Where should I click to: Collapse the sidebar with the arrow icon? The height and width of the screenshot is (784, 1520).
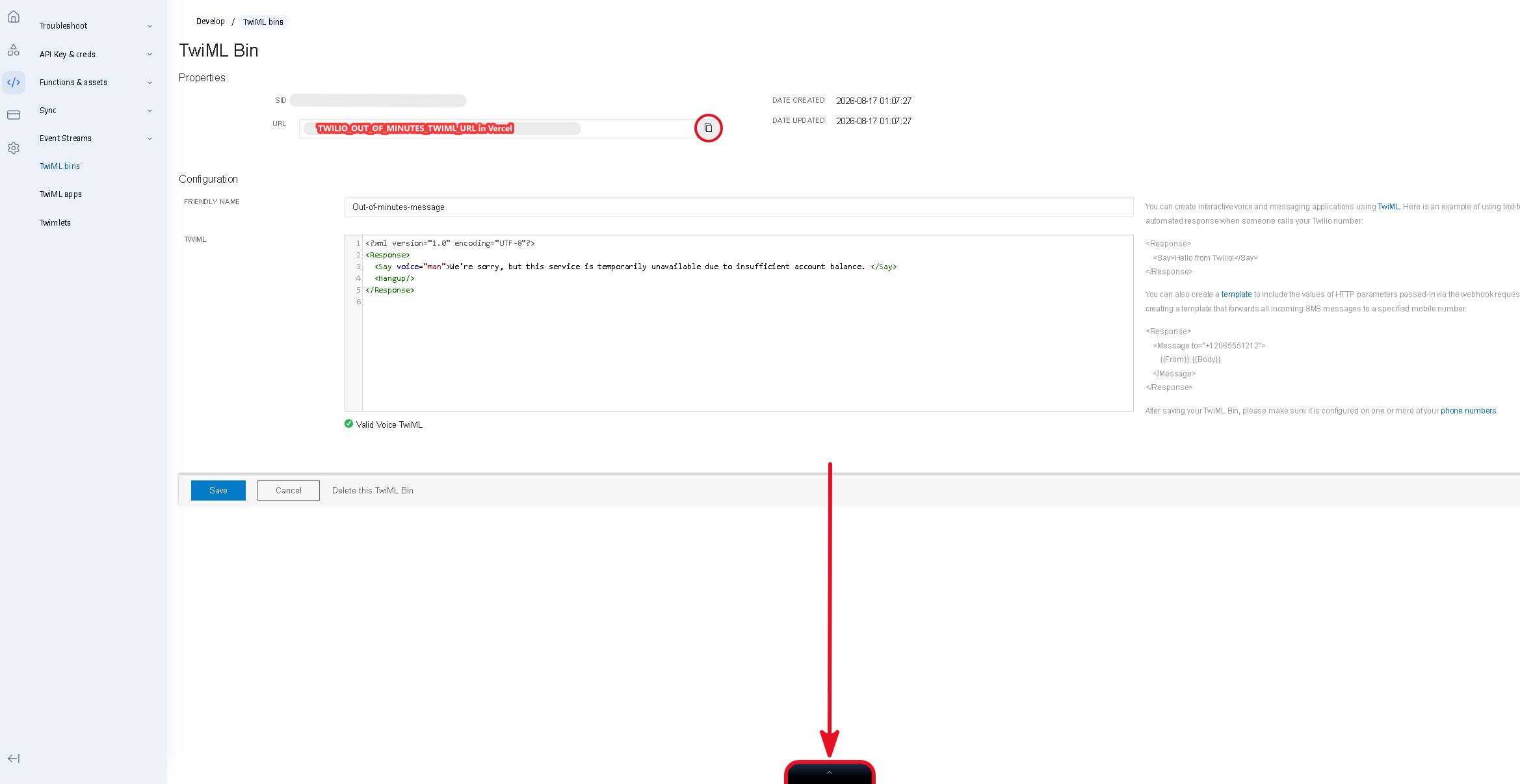coord(14,759)
